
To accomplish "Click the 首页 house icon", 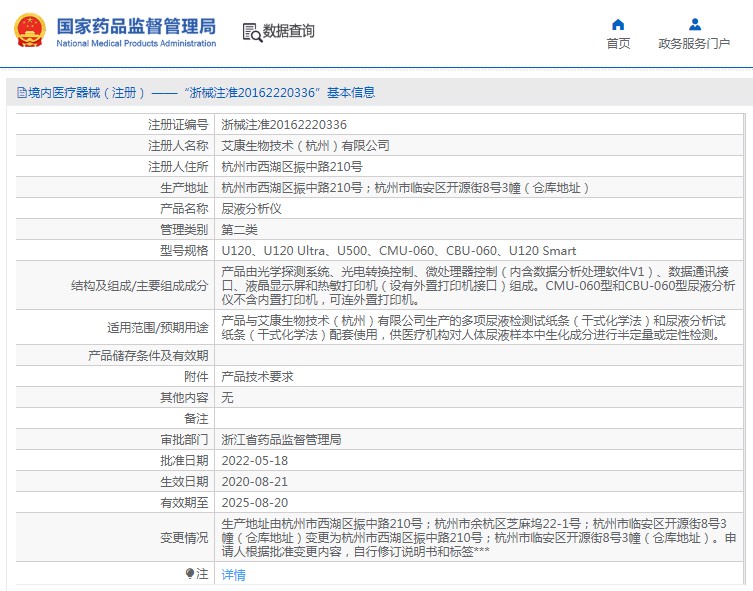I will [618, 24].
